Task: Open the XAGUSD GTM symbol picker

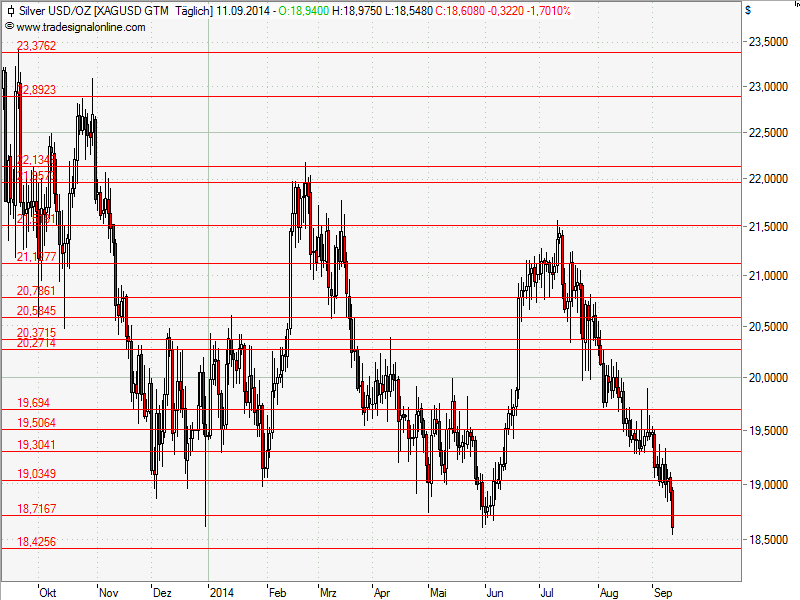Action: point(132,11)
